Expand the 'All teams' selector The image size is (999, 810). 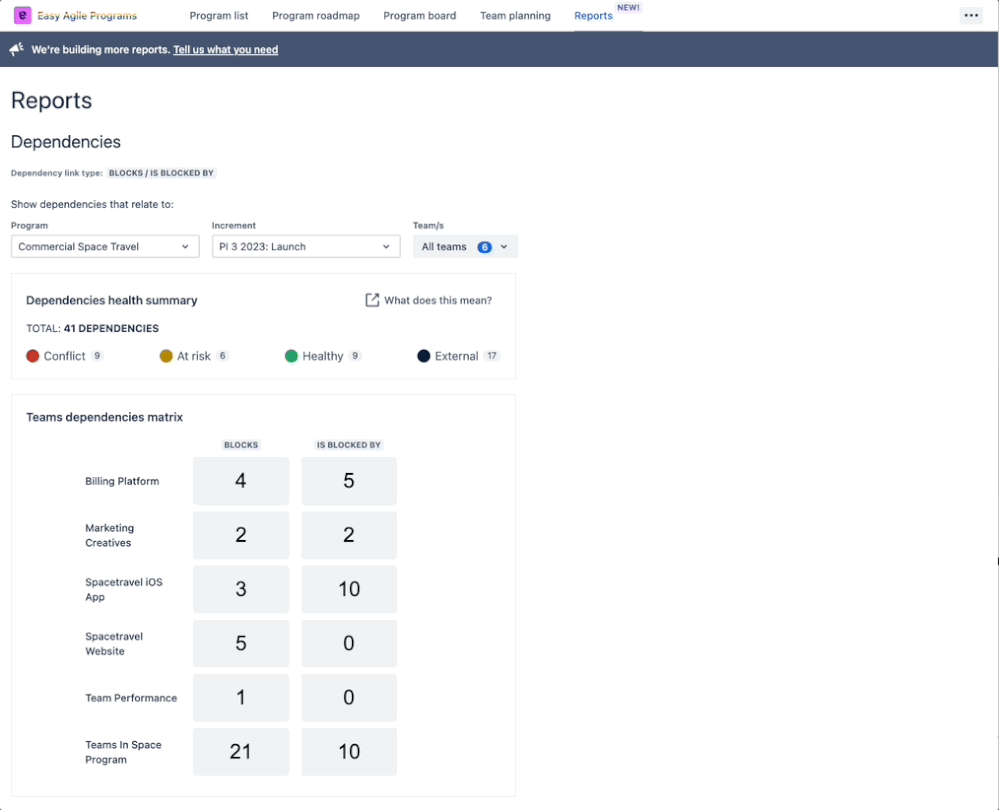[465, 246]
